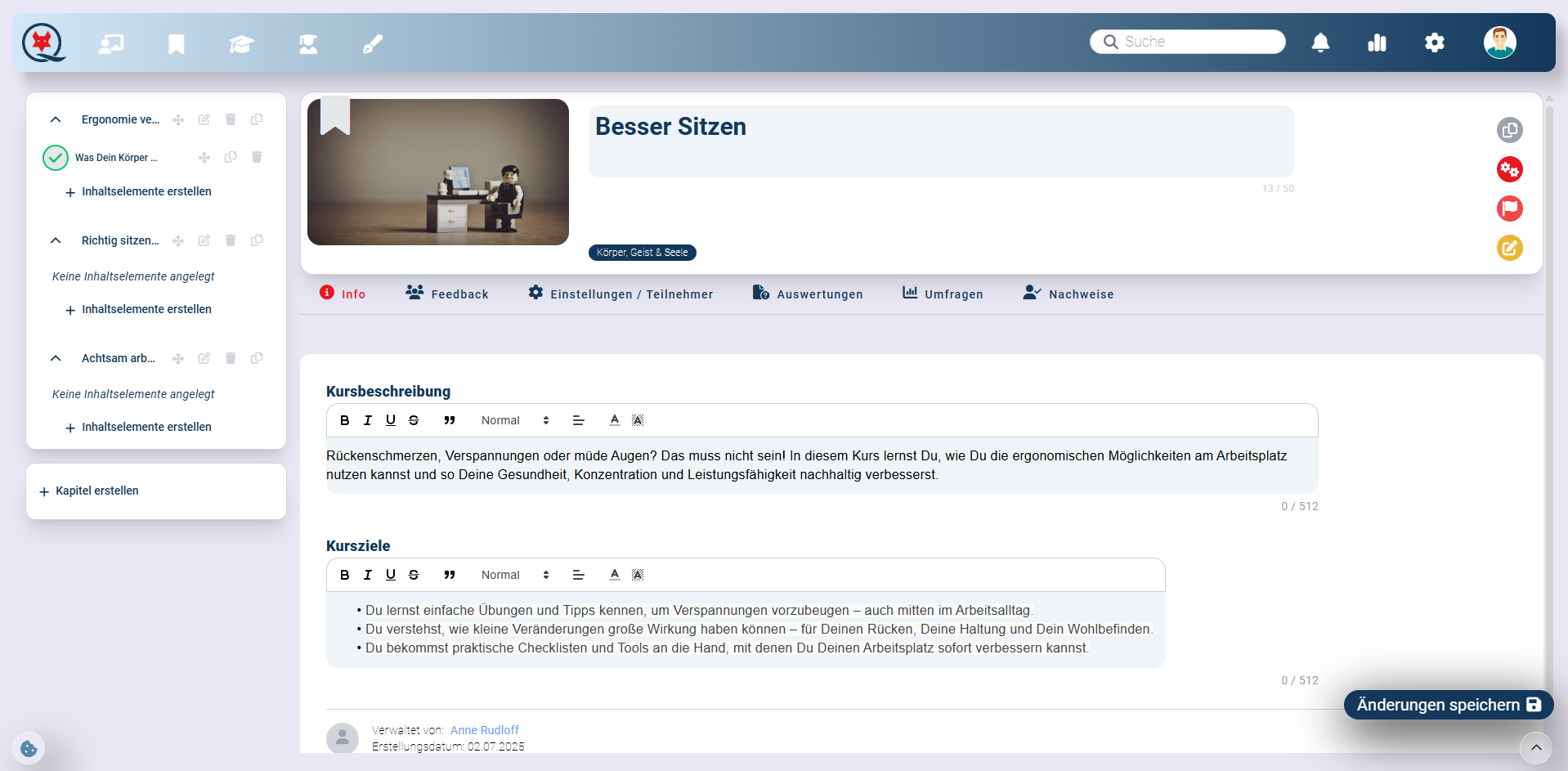1568x771 pixels.
Task: Toggle the bookmark ribbon on course image
Action: pyautogui.click(x=335, y=115)
